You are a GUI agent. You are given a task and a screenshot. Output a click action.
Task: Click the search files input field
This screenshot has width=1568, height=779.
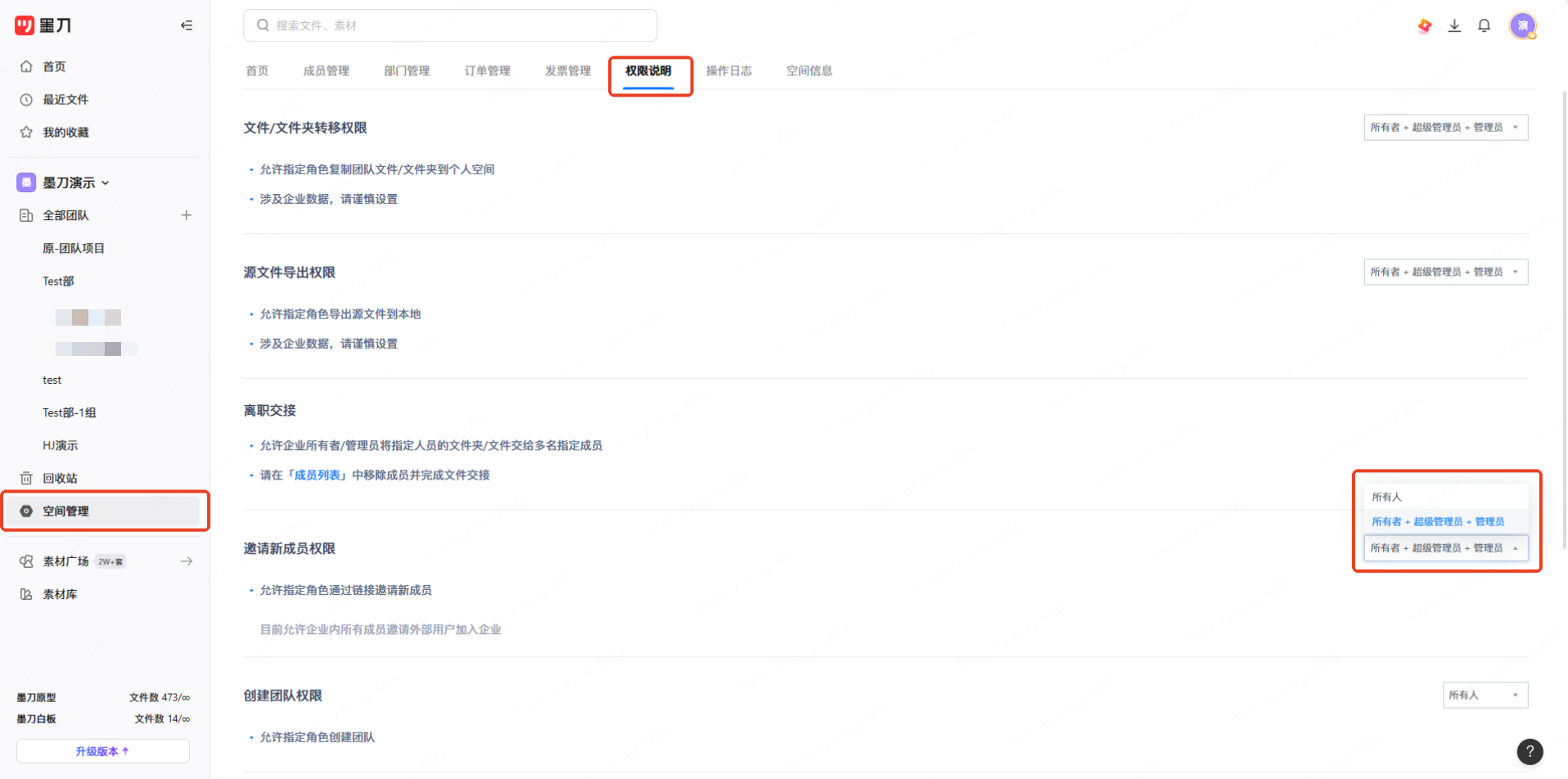tap(450, 25)
